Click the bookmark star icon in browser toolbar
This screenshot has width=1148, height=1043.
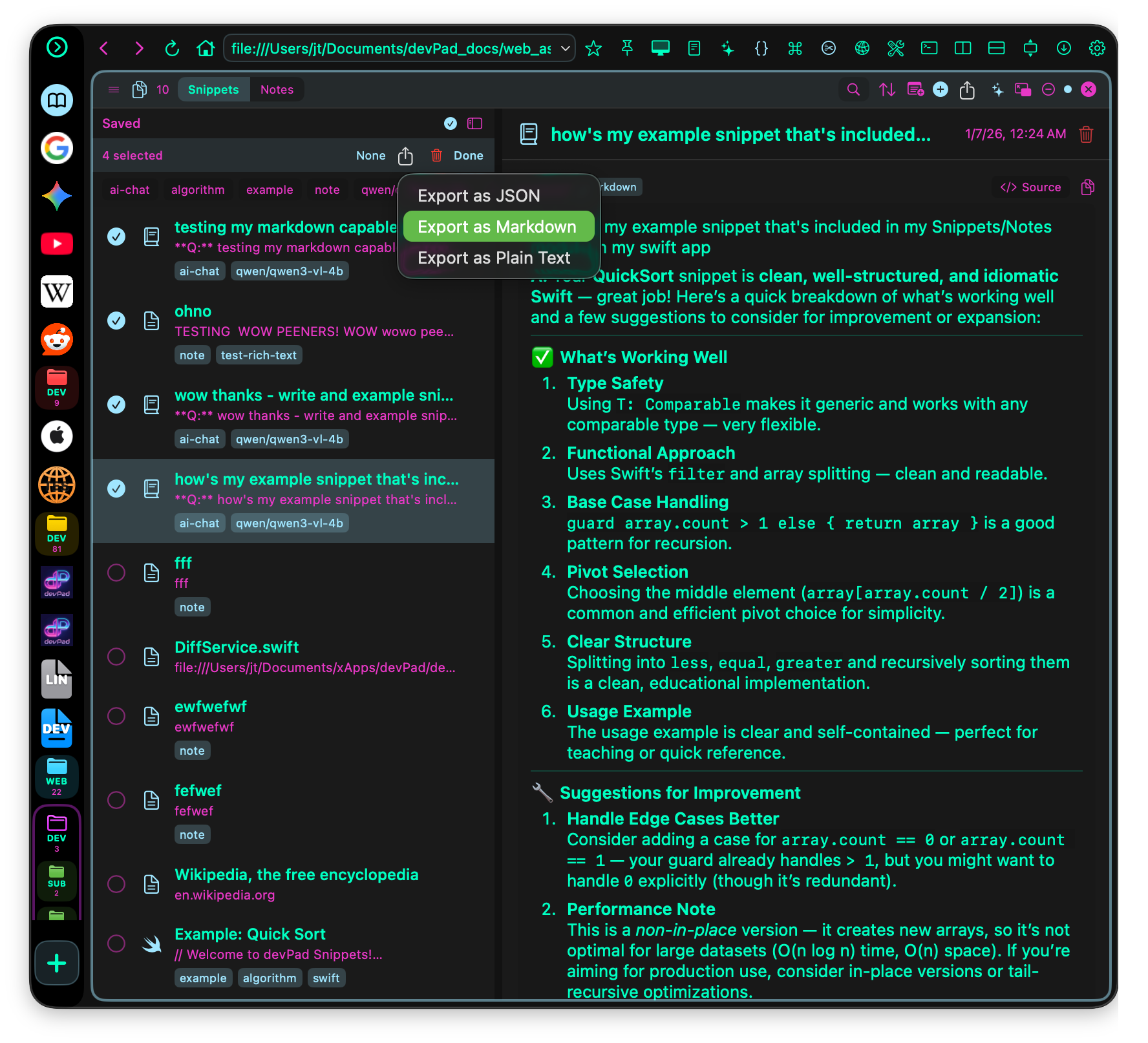coord(593,48)
